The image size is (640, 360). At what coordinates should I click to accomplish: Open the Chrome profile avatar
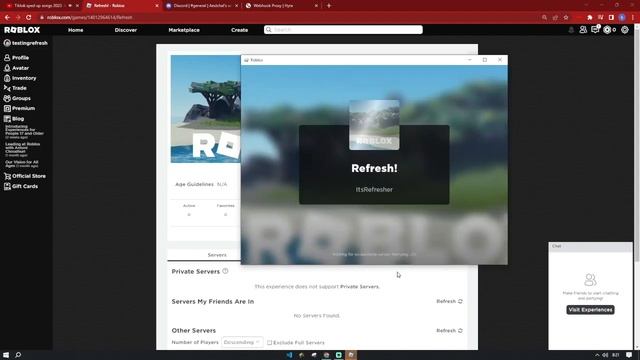click(622, 18)
